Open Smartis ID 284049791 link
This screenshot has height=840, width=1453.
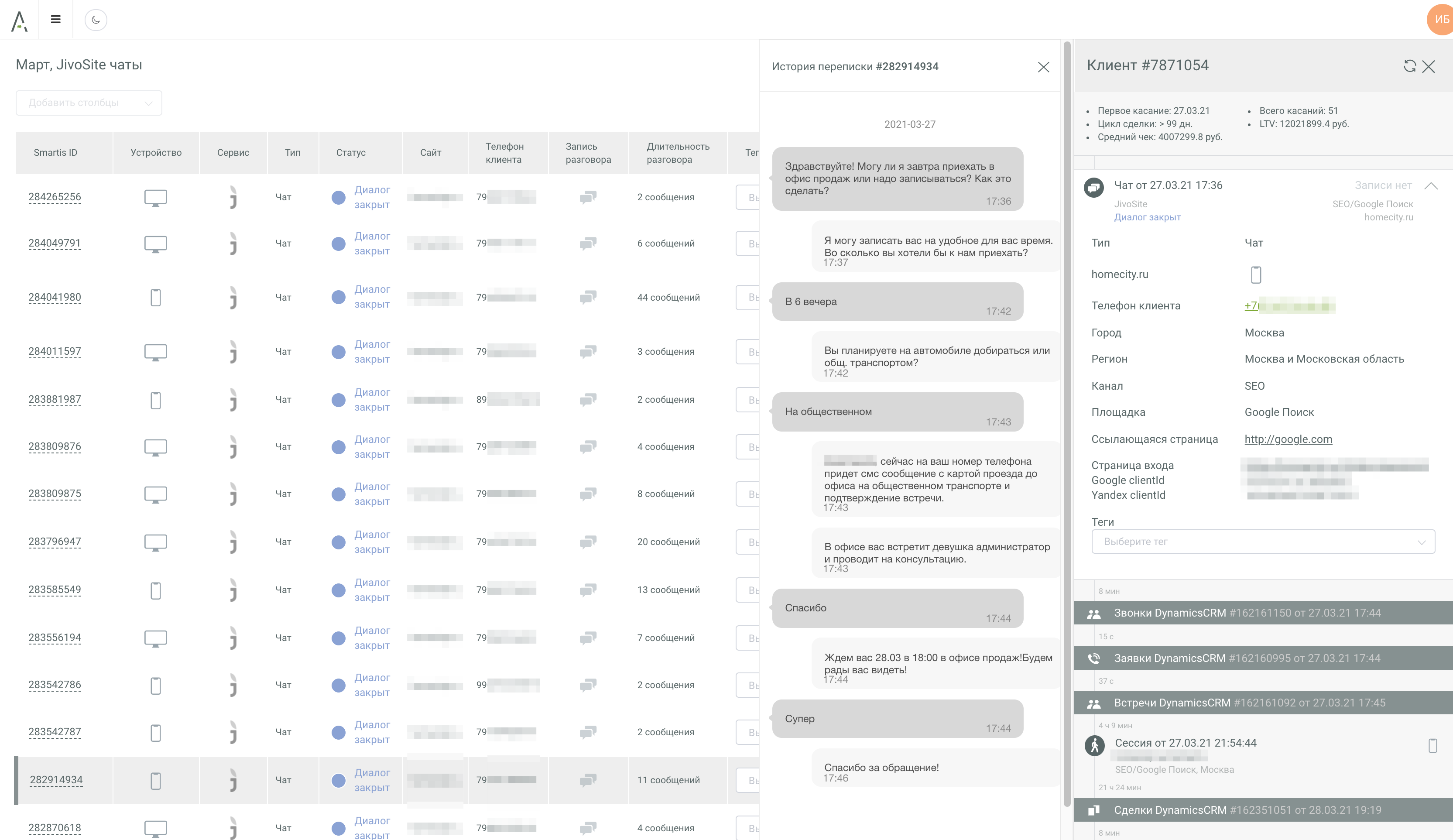click(x=55, y=243)
